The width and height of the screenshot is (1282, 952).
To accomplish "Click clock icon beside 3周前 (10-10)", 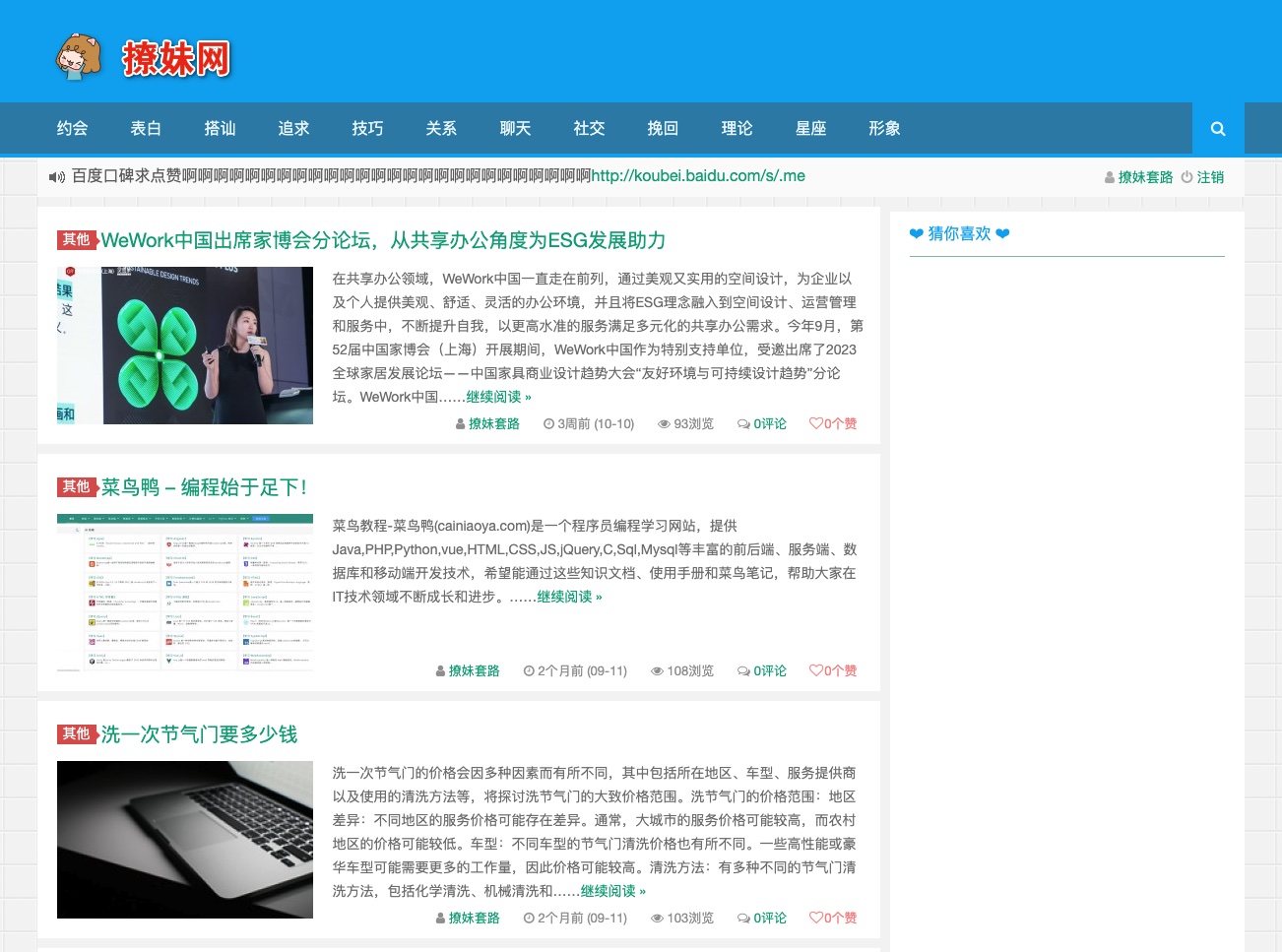I will coord(549,424).
